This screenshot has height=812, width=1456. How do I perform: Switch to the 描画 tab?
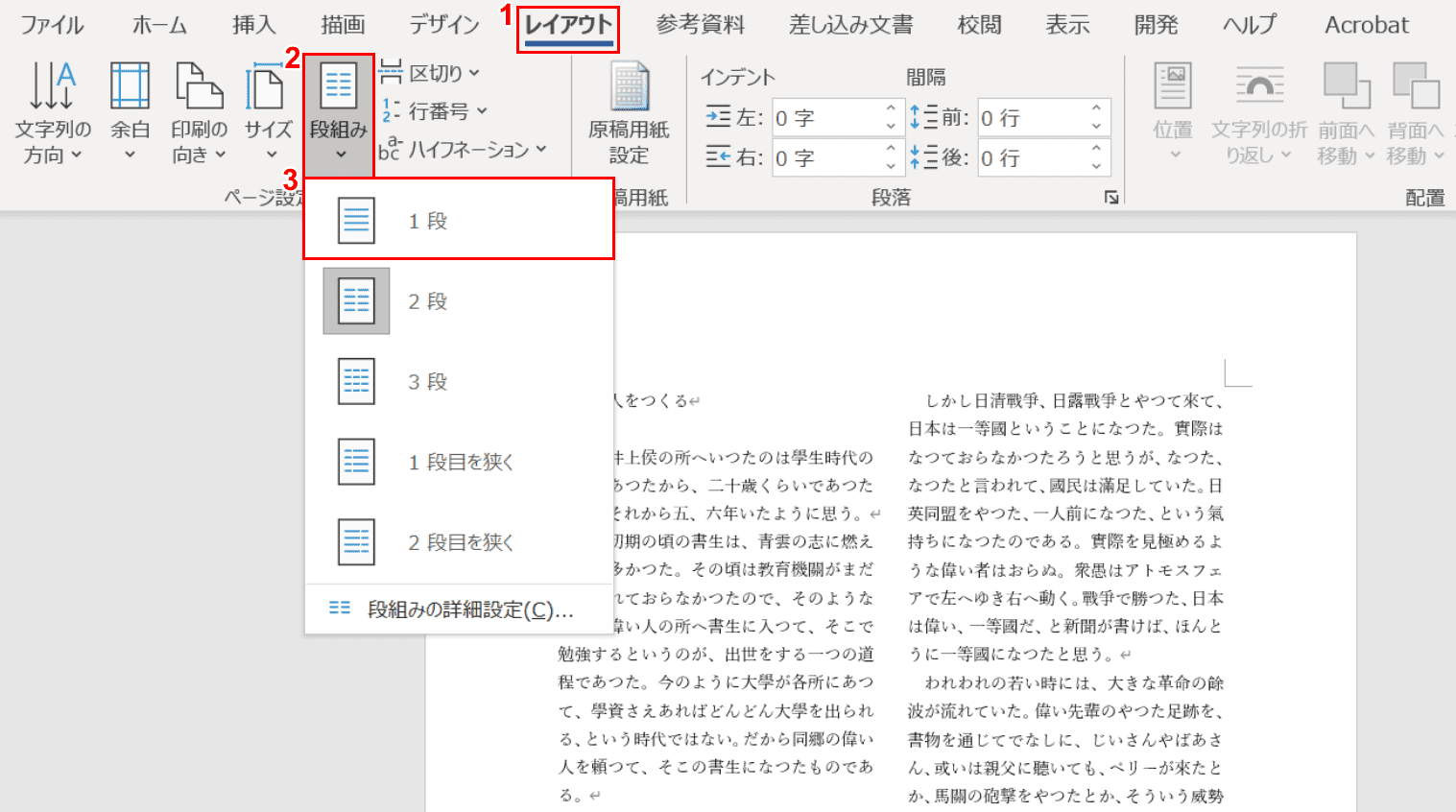click(343, 25)
